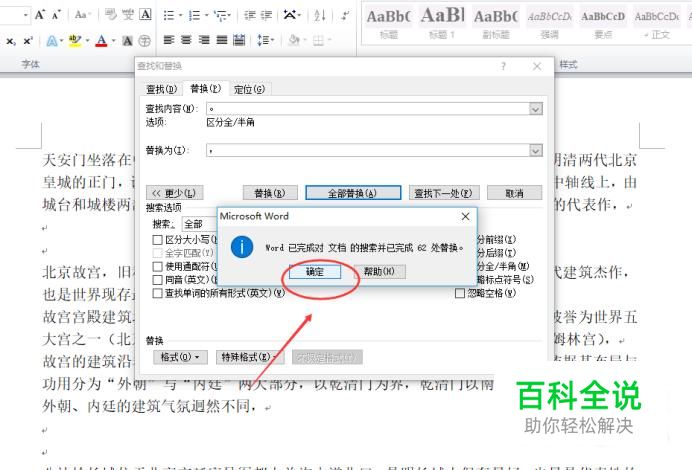Tick the 全字匹配 checkbox
The width and height of the screenshot is (692, 470).
pos(158,253)
